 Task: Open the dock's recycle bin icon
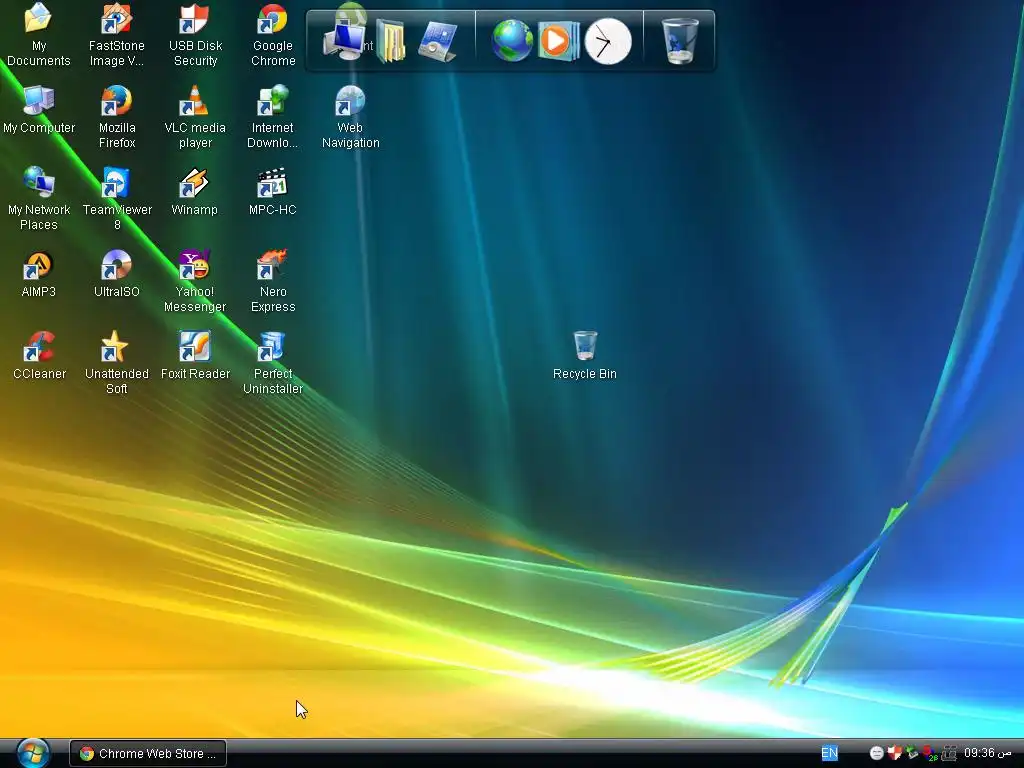click(680, 40)
